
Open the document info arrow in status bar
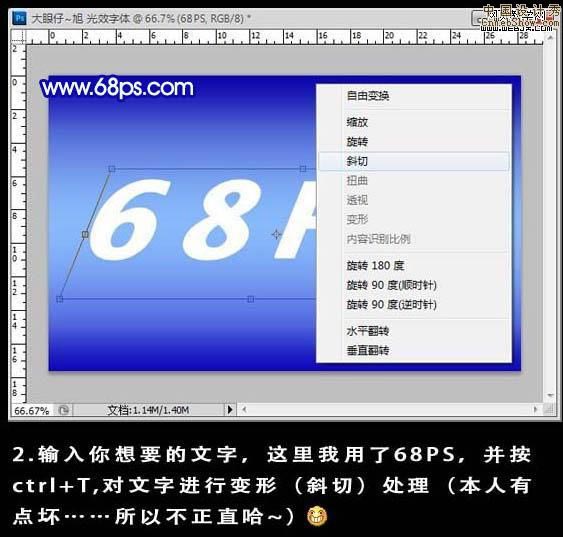tap(230, 410)
